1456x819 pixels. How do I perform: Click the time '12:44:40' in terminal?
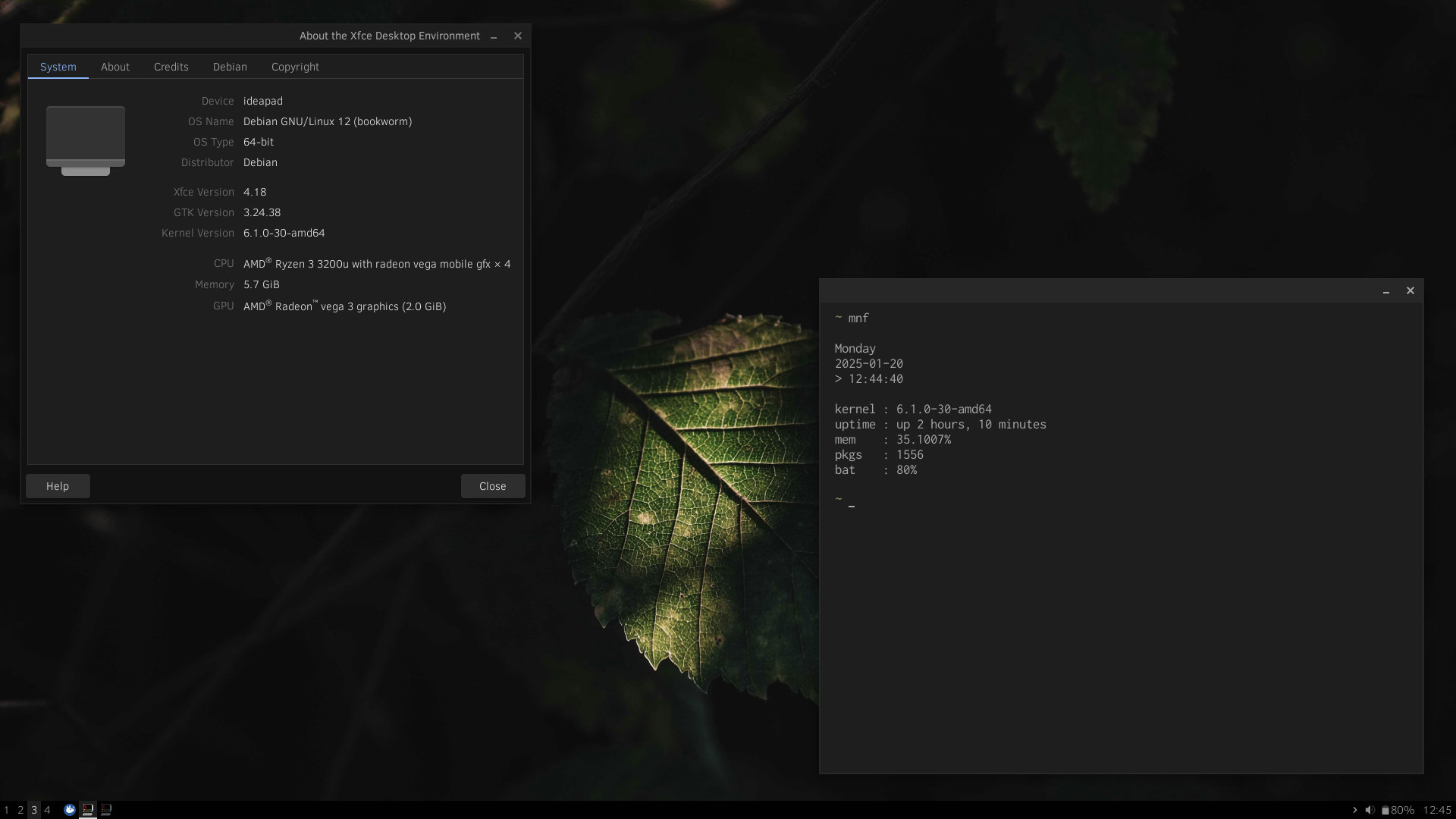876,379
